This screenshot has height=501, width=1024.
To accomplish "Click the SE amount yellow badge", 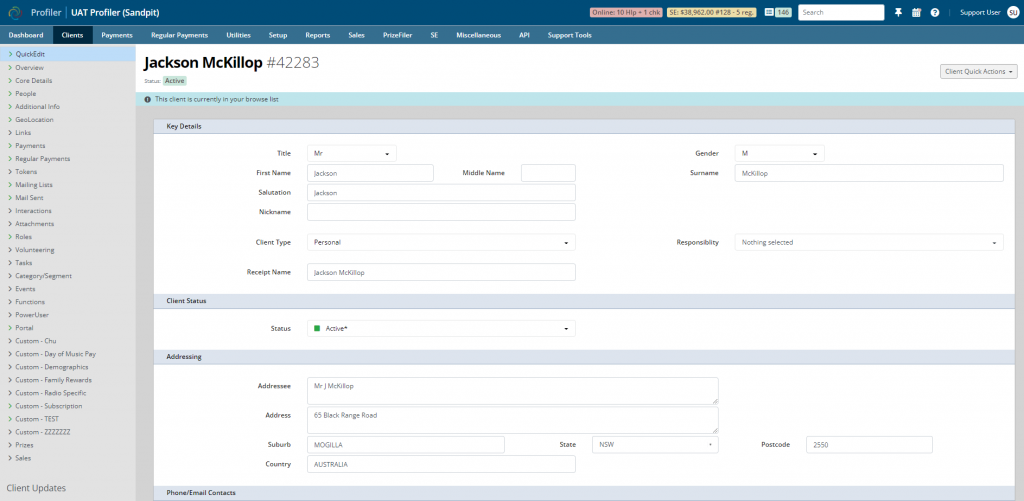I will [x=711, y=12].
